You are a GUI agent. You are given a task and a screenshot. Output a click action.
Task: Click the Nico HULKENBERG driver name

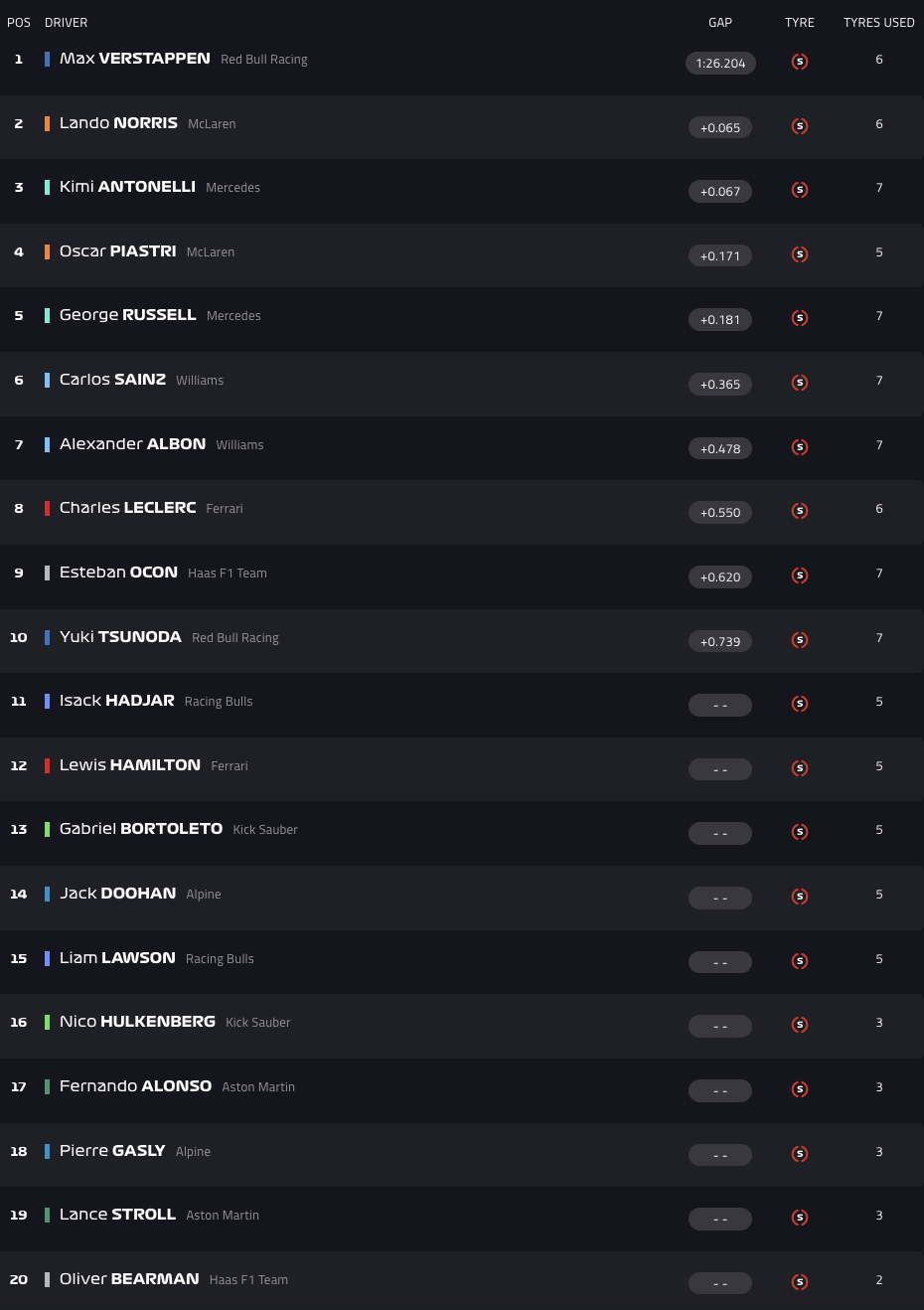coord(138,1022)
